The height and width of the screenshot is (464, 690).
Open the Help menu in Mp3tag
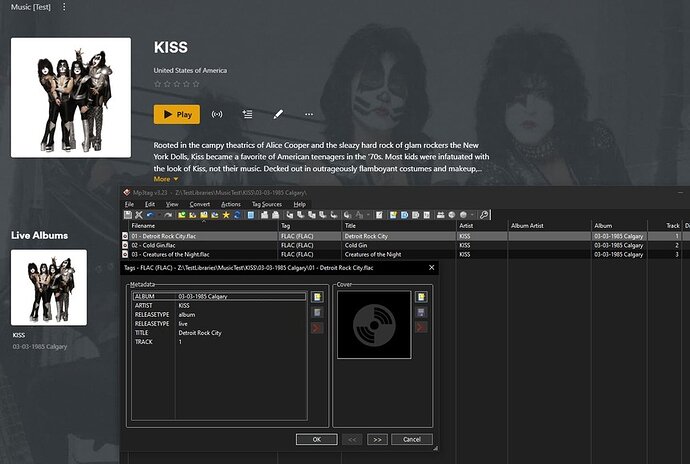300,204
